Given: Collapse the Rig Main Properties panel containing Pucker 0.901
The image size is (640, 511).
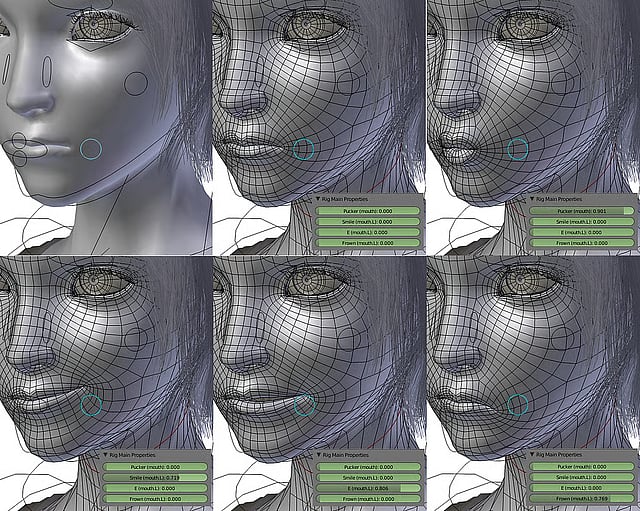Looking at the screenshot, I should point(532,199).
